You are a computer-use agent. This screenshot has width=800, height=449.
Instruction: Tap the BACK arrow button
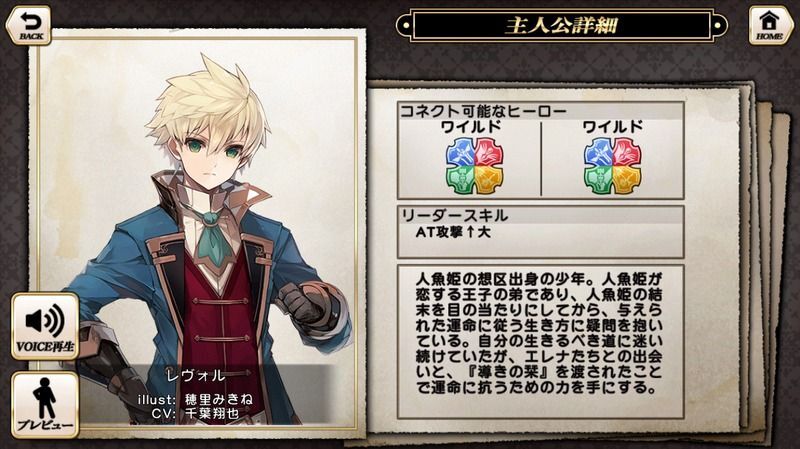click(x=29, y=25)
